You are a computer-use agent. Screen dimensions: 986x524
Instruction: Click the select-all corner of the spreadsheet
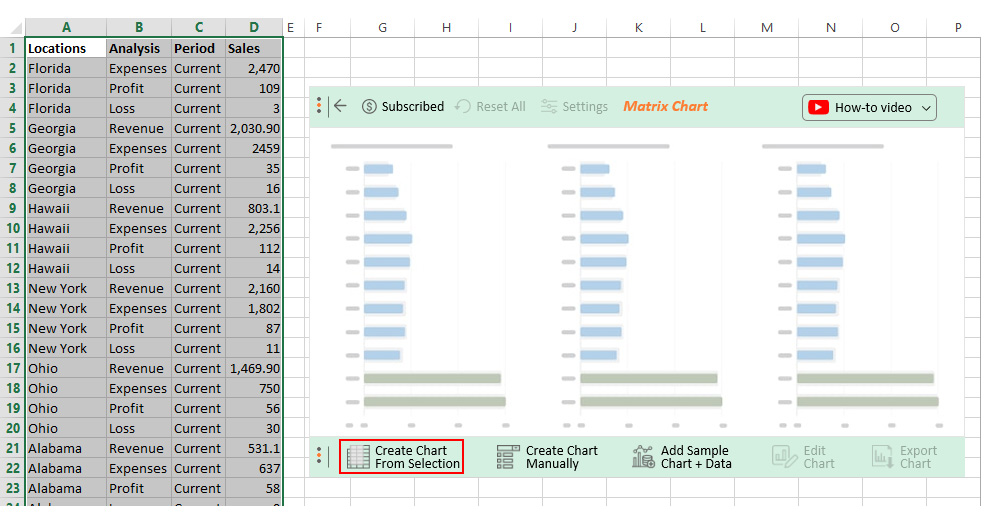[x=13, y=28]
